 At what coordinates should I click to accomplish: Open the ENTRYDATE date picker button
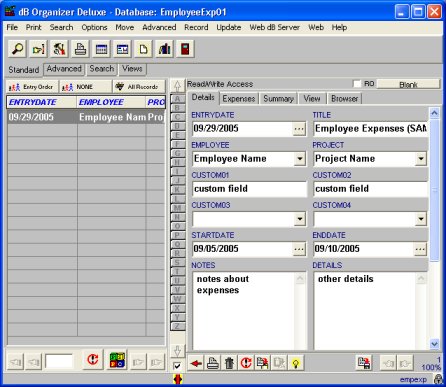(299, 129)
